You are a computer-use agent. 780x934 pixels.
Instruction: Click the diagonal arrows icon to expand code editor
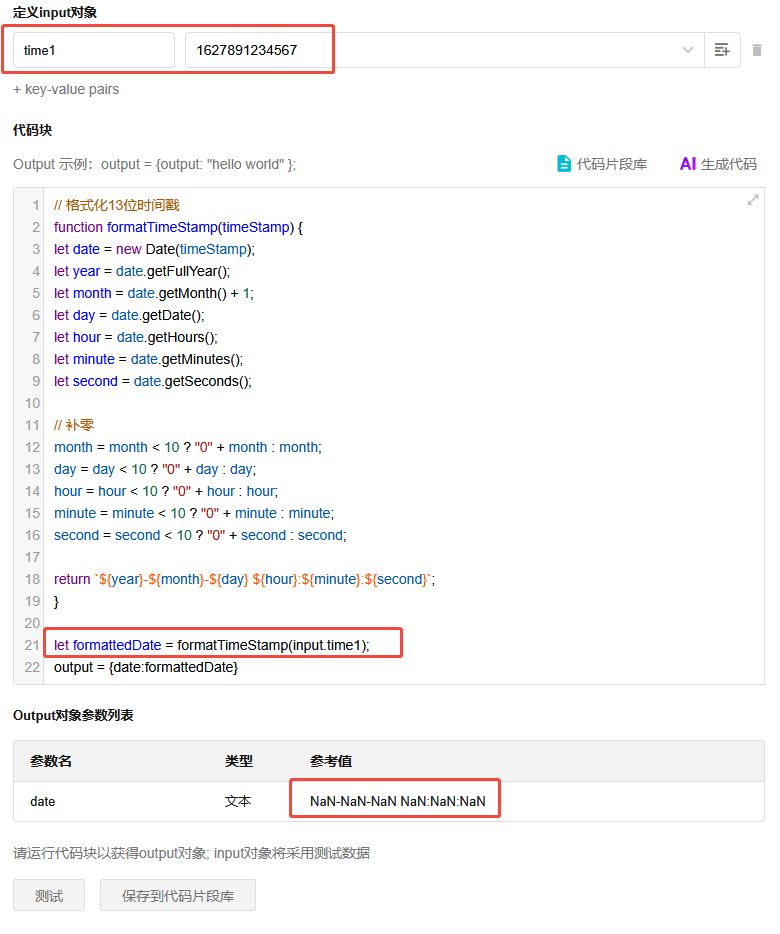[752, 199]
